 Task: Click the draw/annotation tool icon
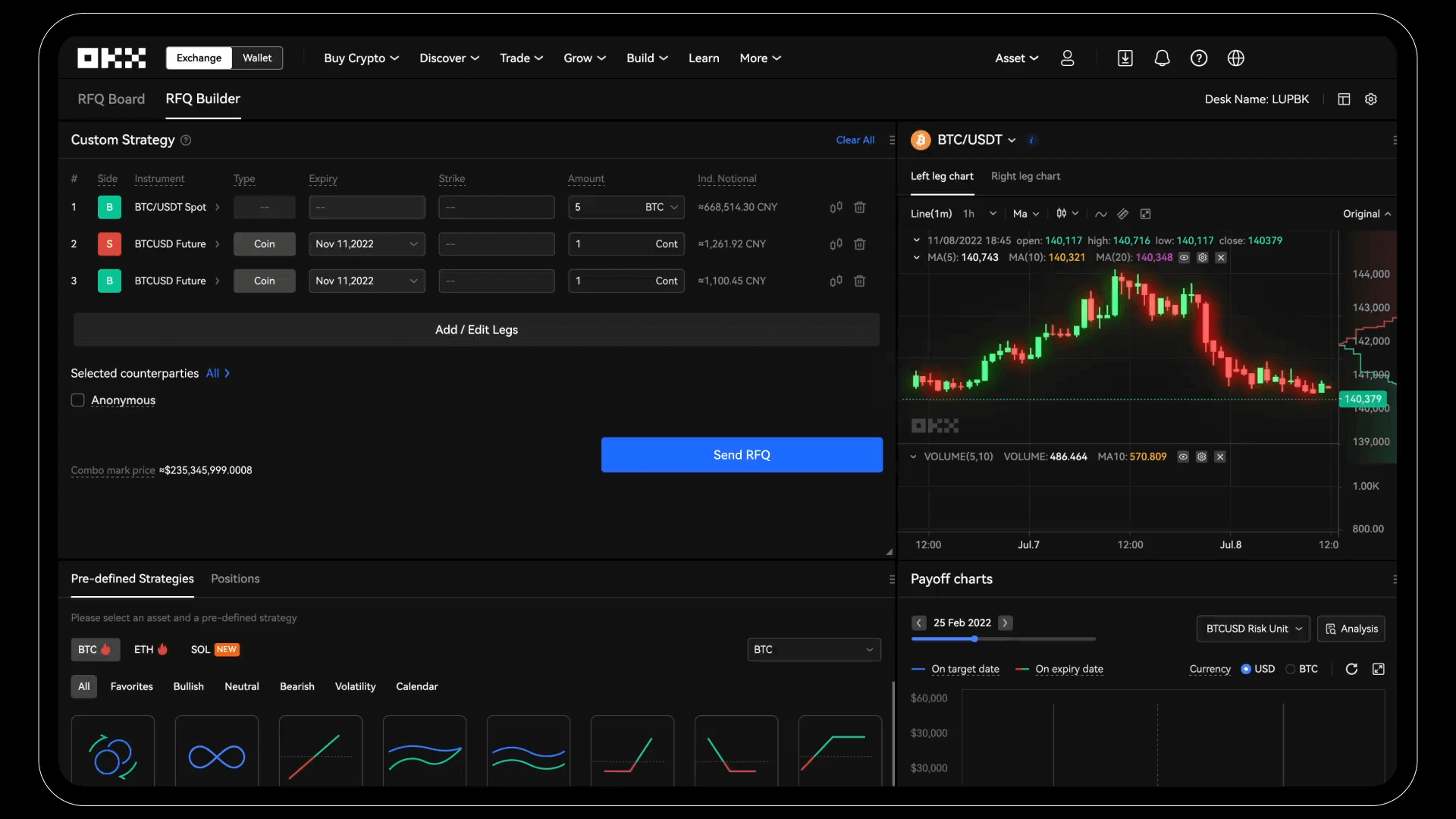pos(1122,214)
